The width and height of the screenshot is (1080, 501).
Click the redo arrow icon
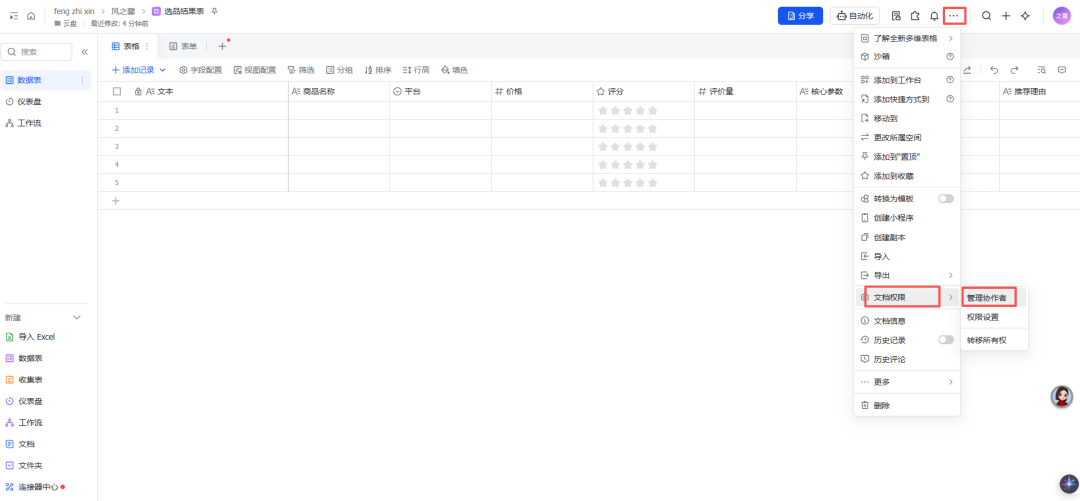click(1014, 70)
